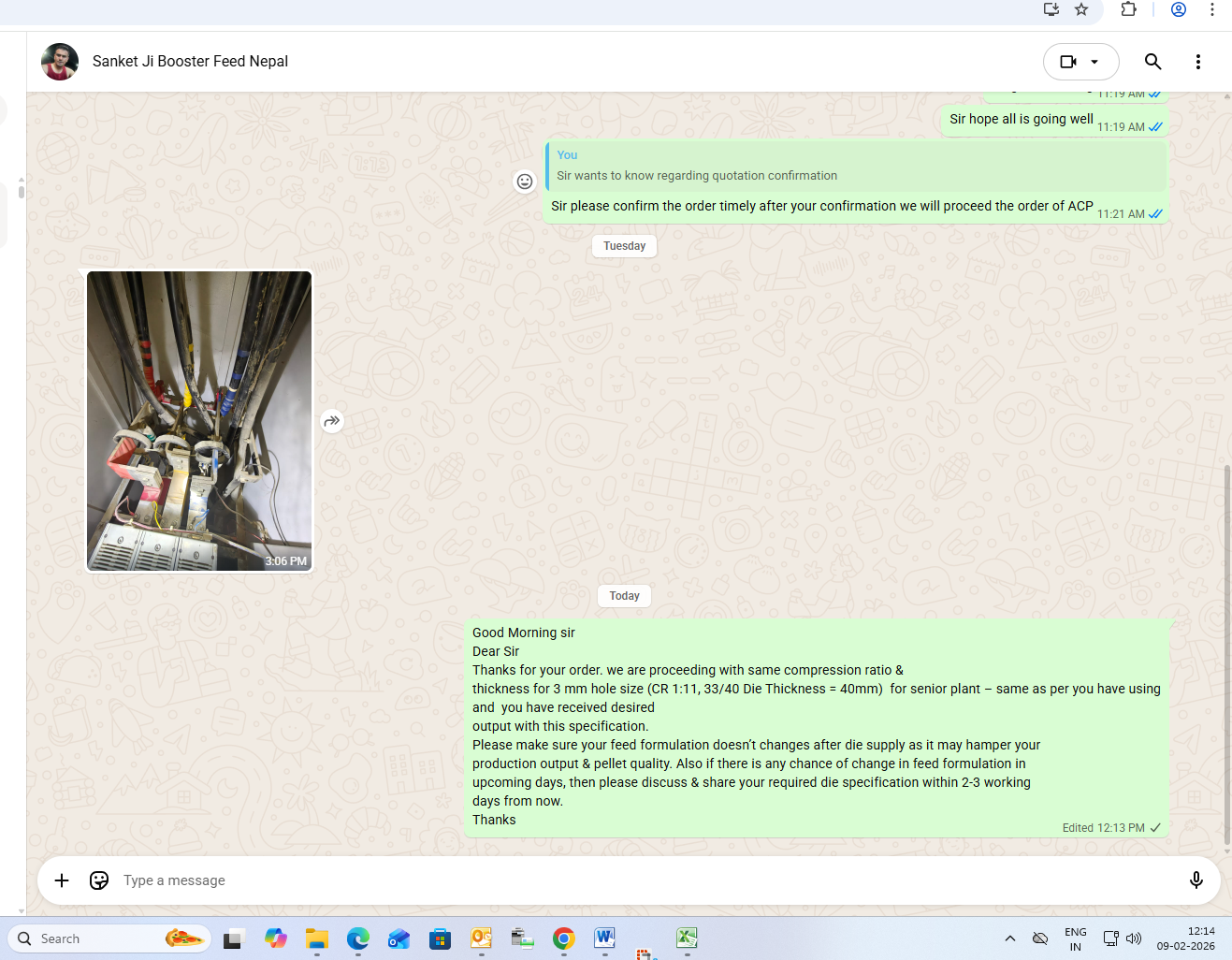The height and width of the screenshot is (960, 1232).
Task: Install the web app from address bar
Action: click(1051, 9)
